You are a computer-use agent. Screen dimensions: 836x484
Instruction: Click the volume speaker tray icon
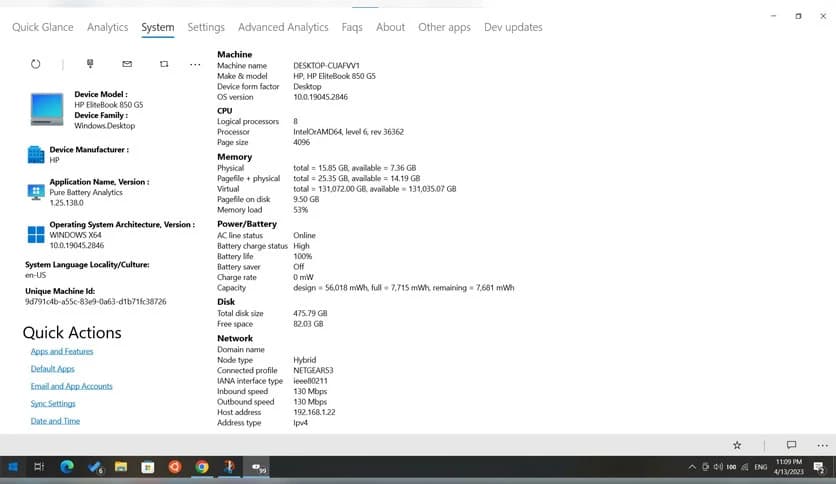(718, 467)
